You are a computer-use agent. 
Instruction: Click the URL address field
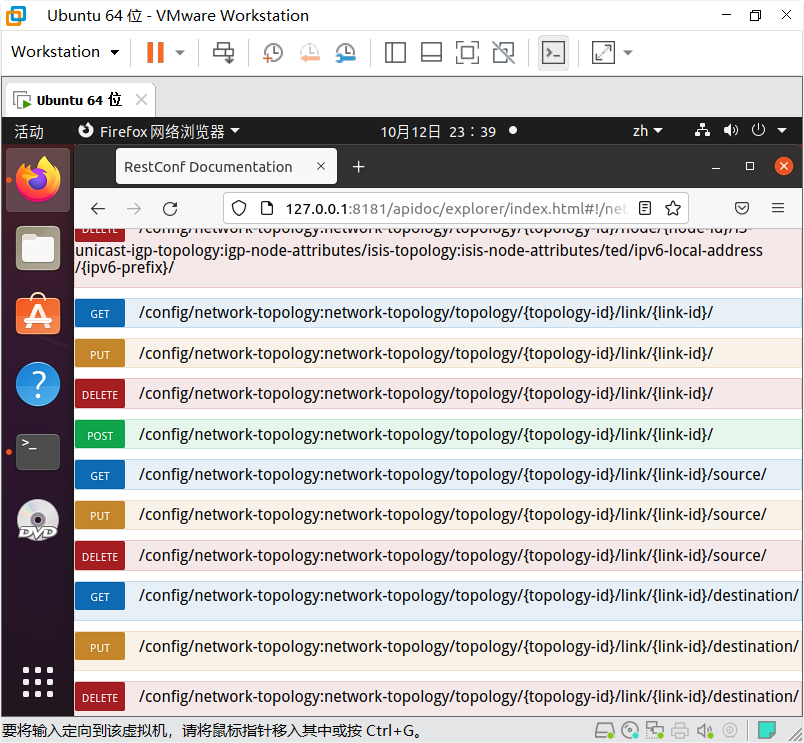(456, 209)
